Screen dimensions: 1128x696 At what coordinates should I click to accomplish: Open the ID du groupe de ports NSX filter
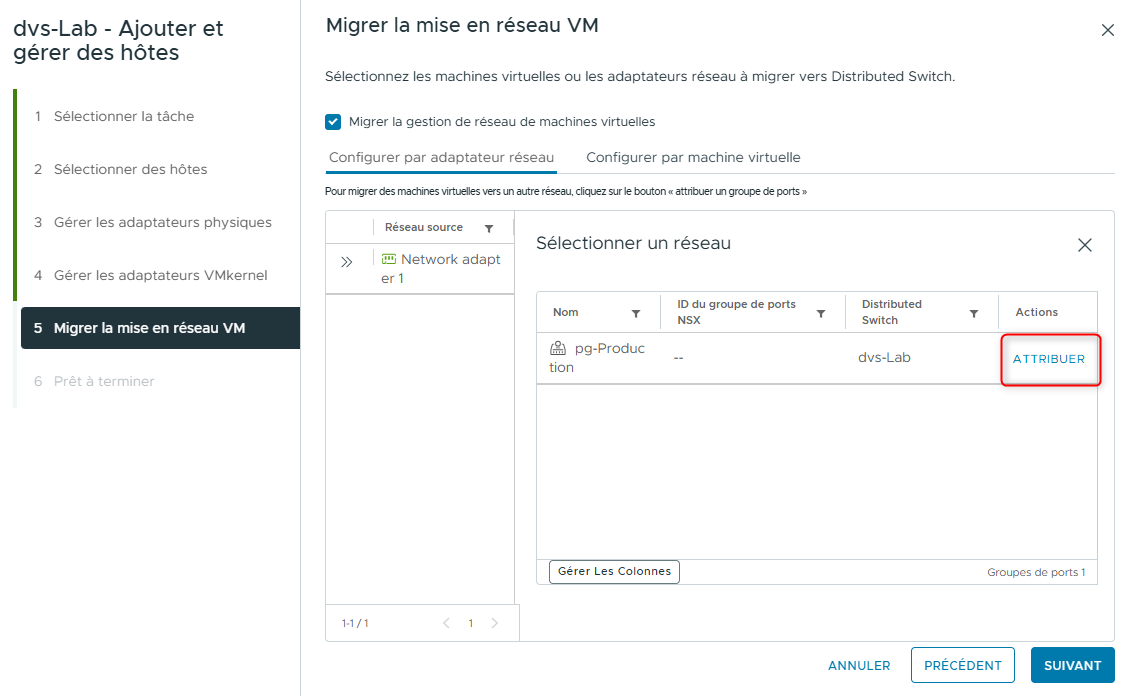click(821, 312)
